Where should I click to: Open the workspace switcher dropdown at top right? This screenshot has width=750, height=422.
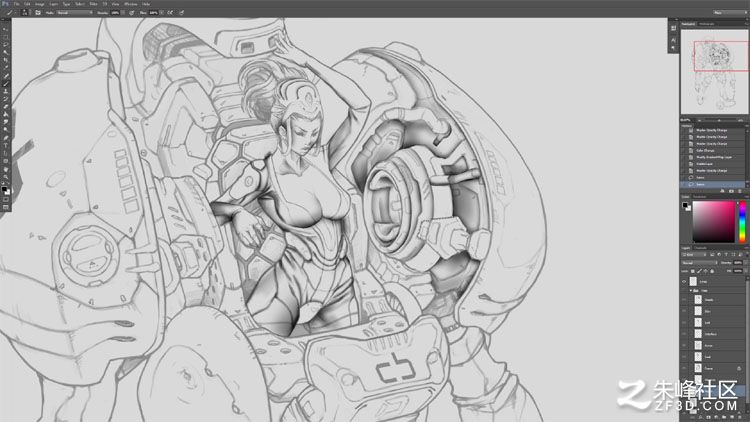coord(730,12)
